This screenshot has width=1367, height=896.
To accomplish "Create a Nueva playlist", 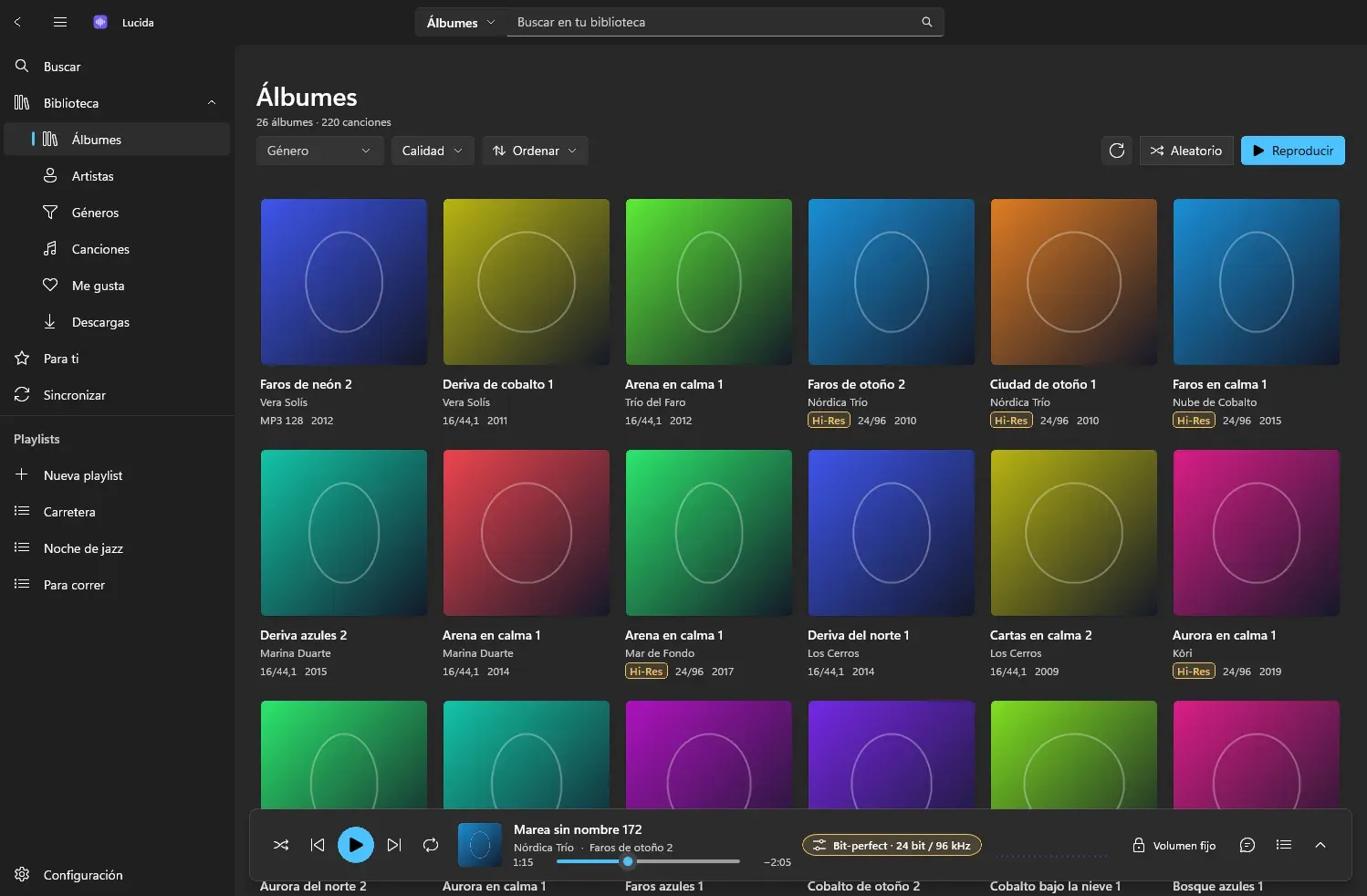I will click(117, 475).
